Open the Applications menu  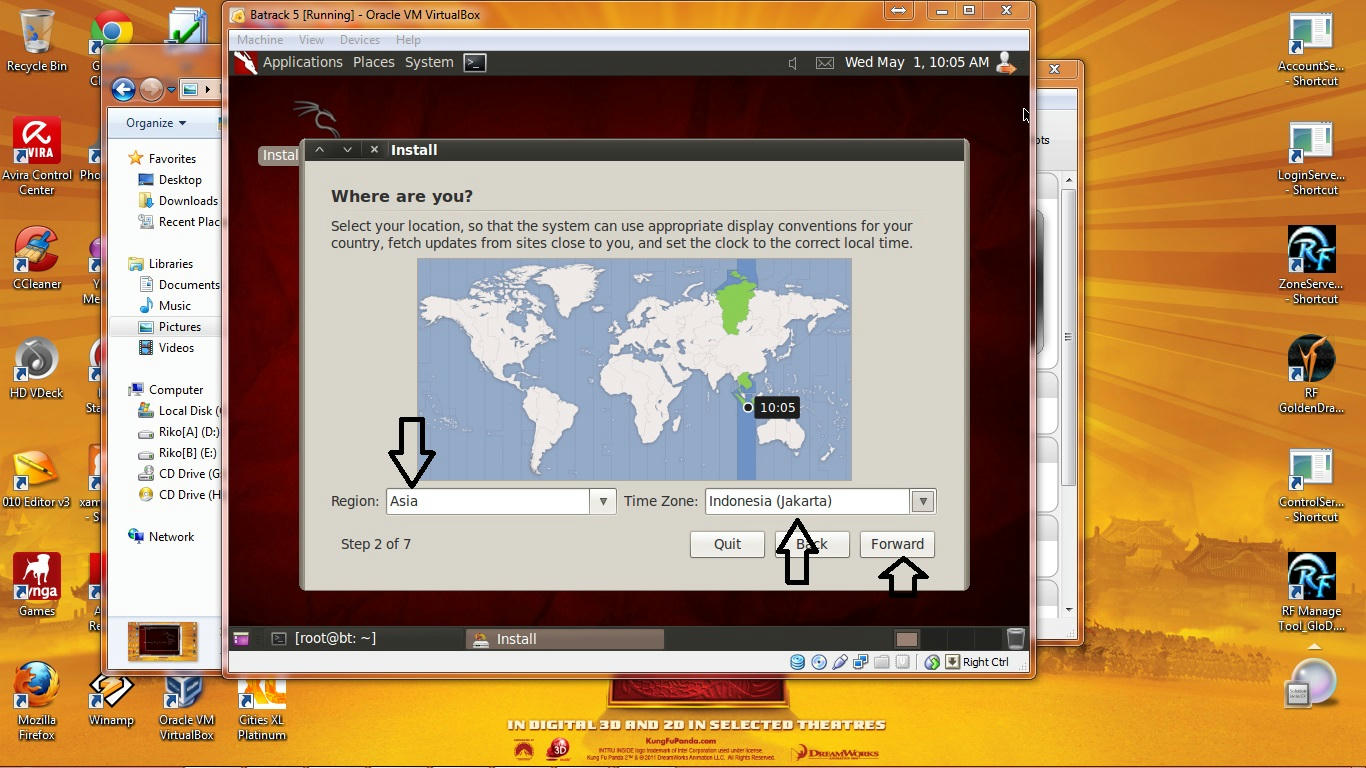click(302, 62)
